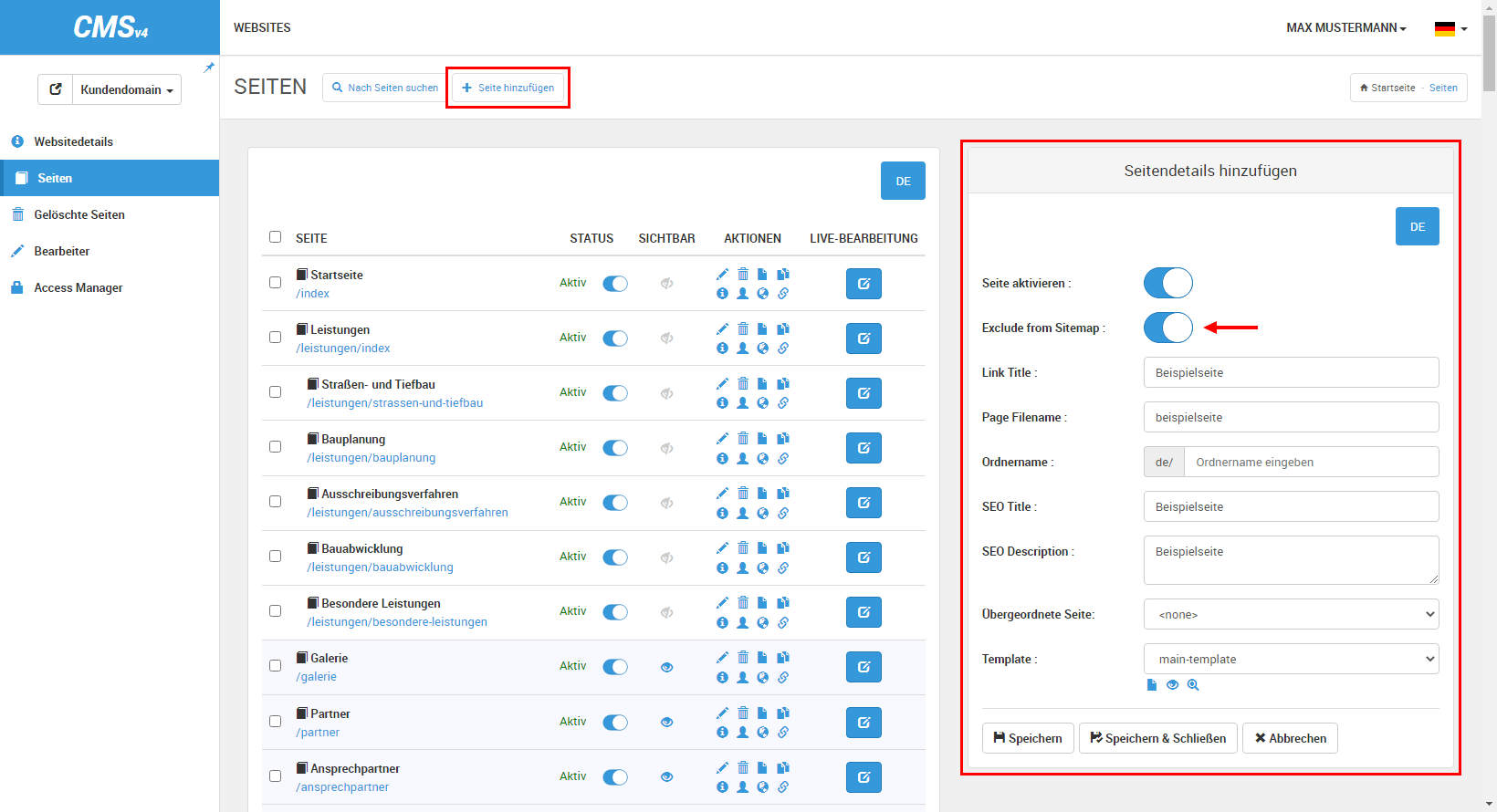This screenshot has height=812, width=1497.
Task: Click the globe icon in the Partner row
Action: coord(762,732)
